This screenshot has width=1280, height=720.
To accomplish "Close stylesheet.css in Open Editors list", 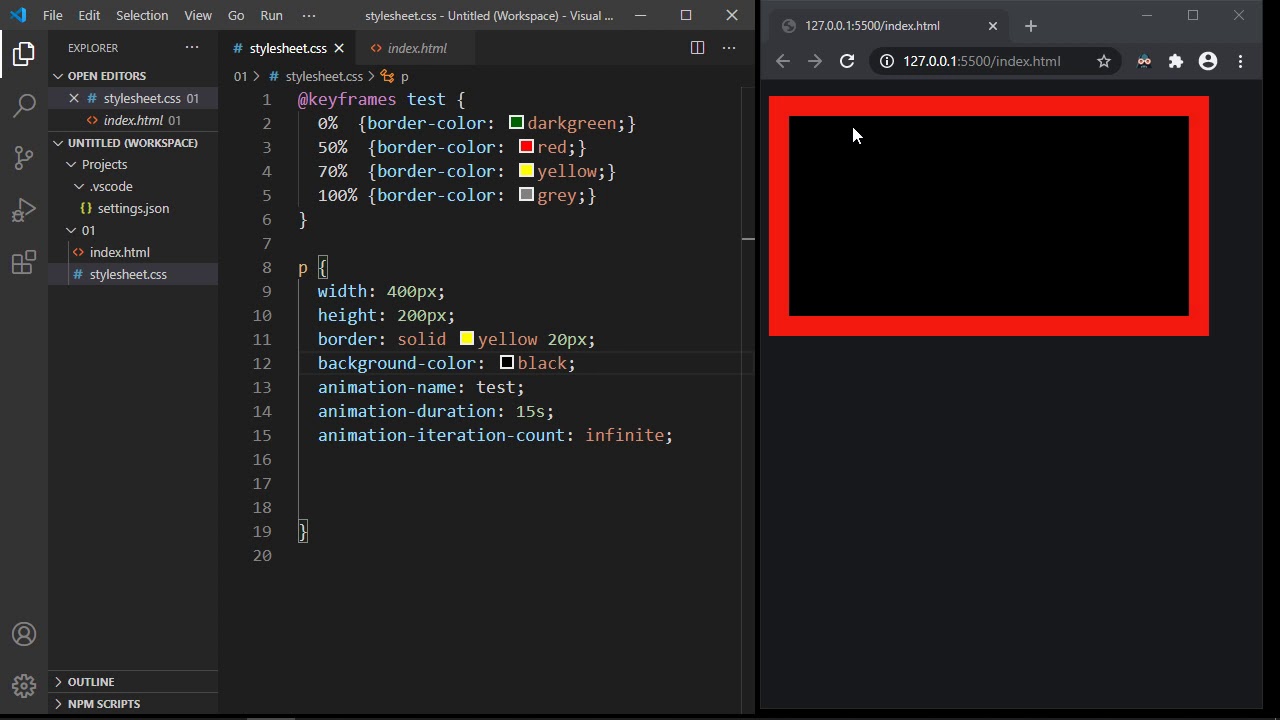I will point(74,98).
